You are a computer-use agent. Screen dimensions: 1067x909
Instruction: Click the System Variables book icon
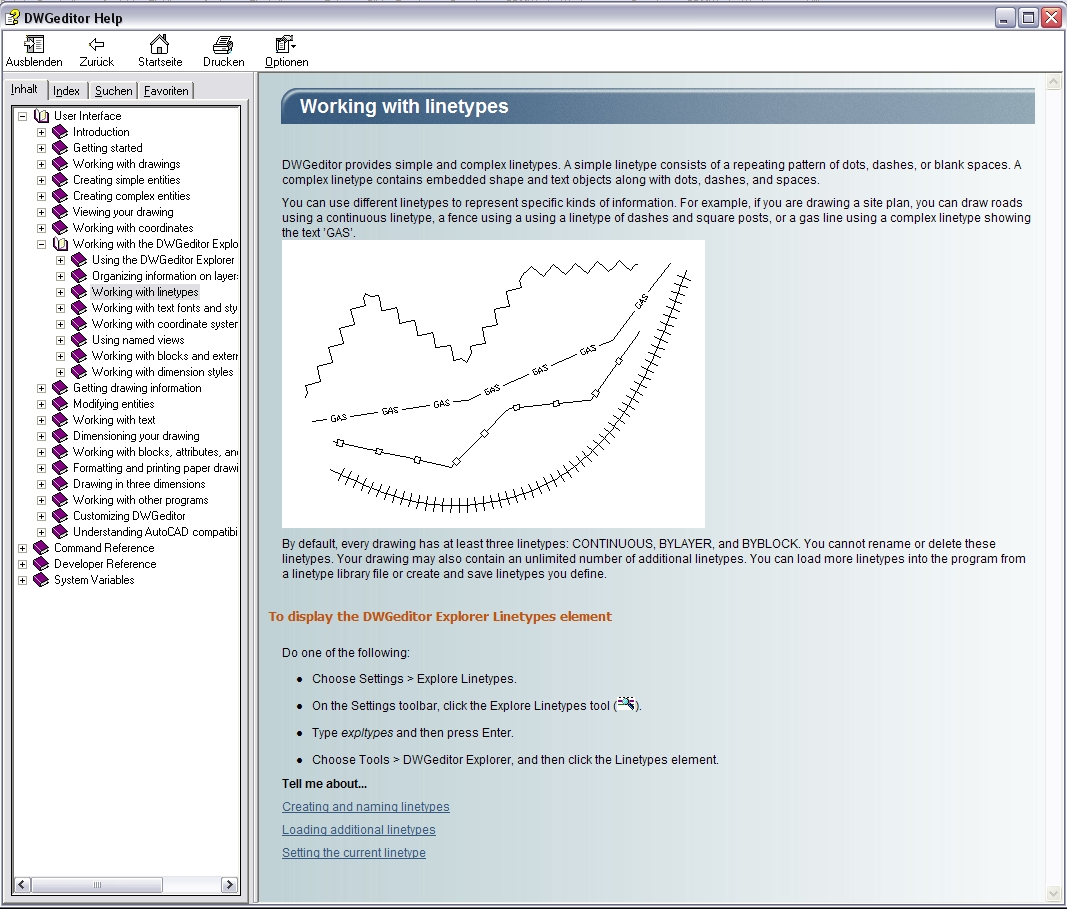click(x=42, y=580)
